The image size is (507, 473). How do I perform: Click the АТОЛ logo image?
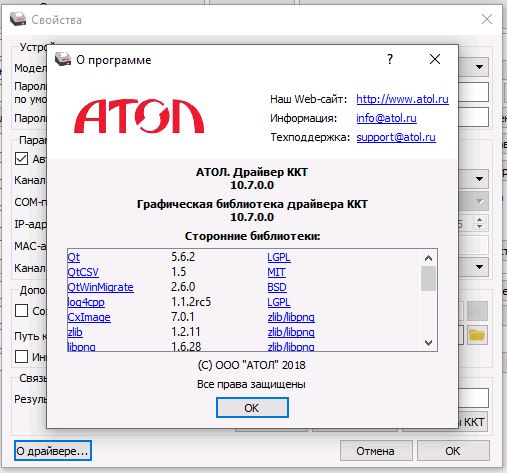click(139, 116)
